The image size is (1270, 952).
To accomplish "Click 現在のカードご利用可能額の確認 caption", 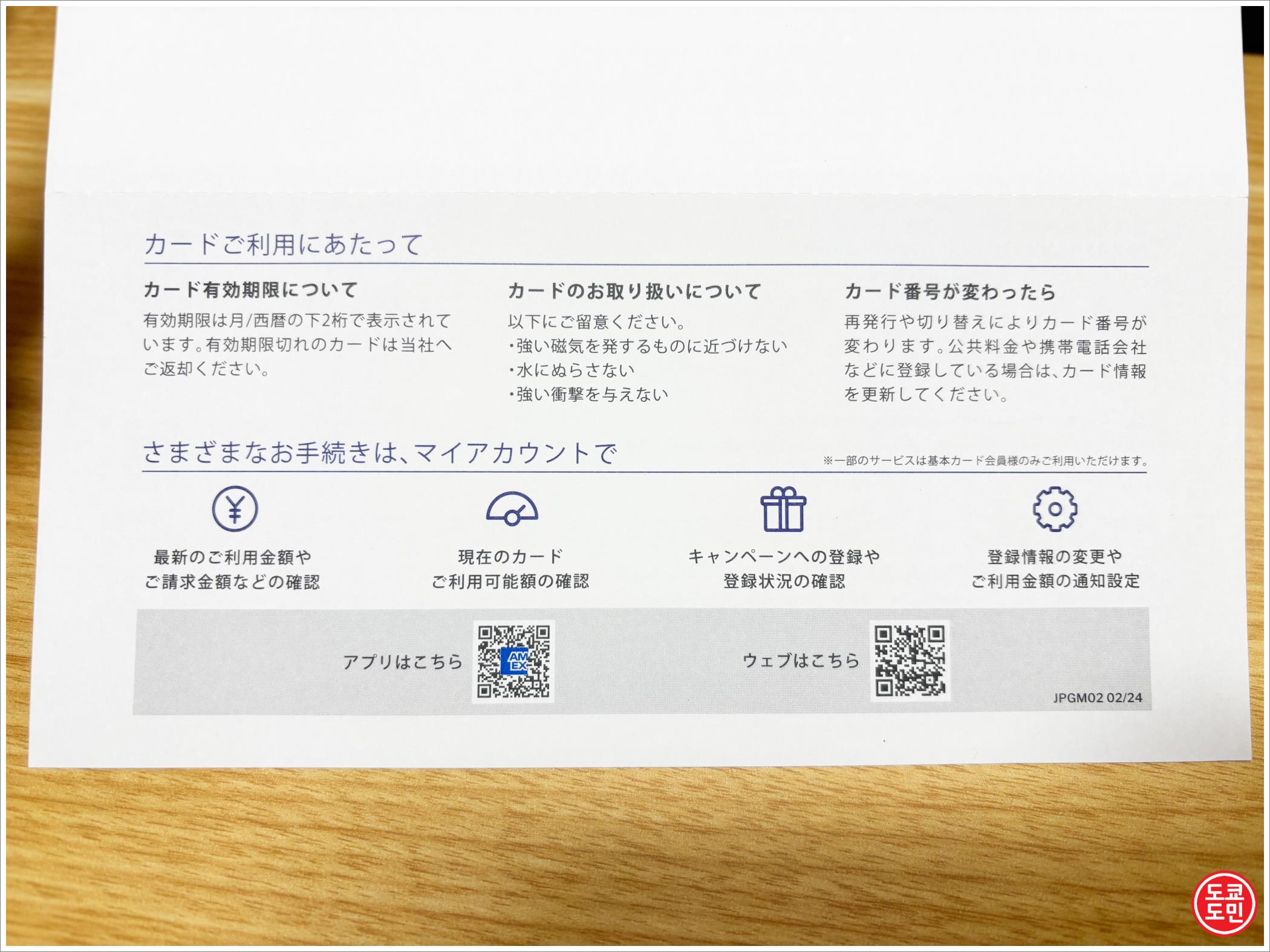I will [x=510, y=569].
